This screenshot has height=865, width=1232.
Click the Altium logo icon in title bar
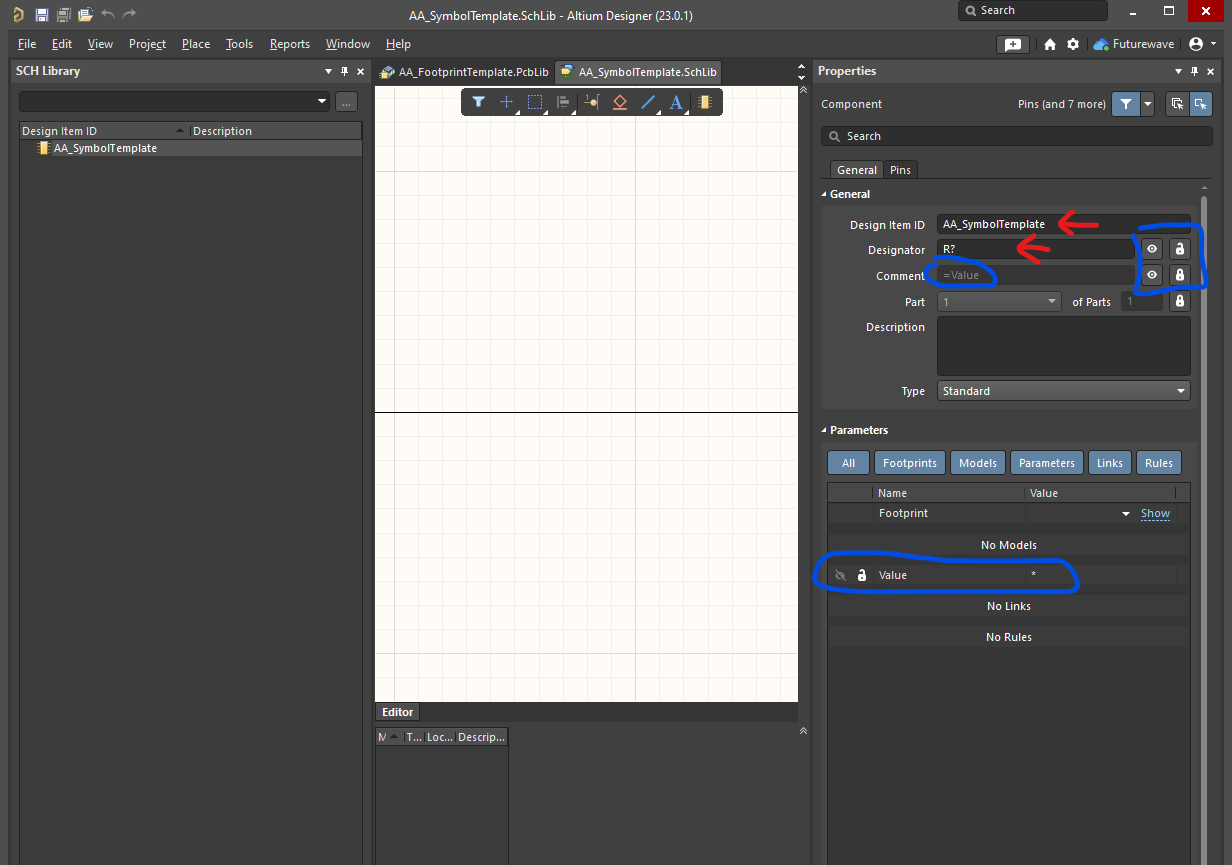pyautogui.click(x=17, y=15)
